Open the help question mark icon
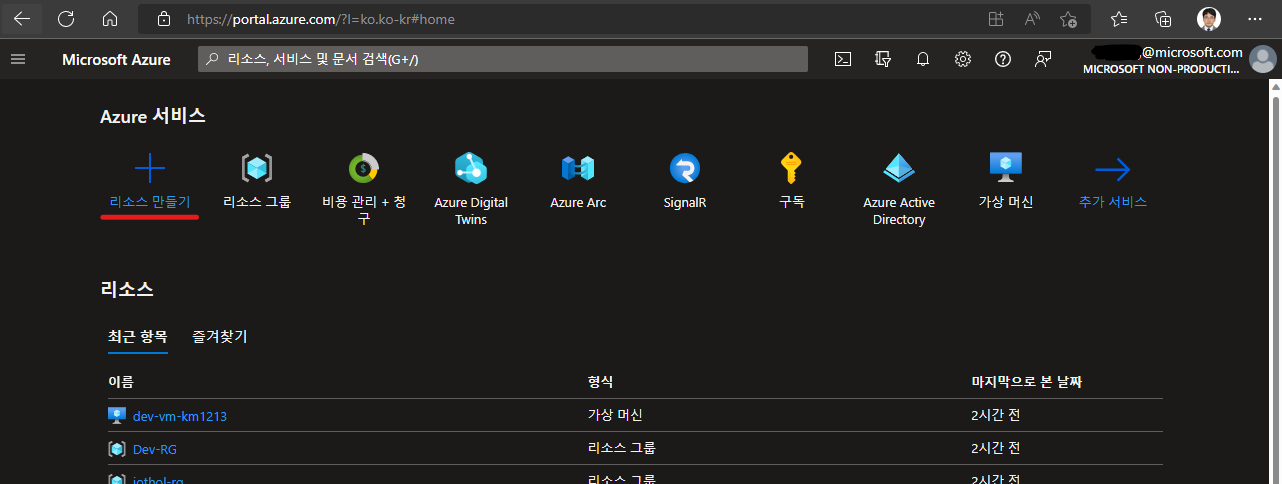The height and width of the screenshot is (484, 1282). click(x=1003, y=59)
